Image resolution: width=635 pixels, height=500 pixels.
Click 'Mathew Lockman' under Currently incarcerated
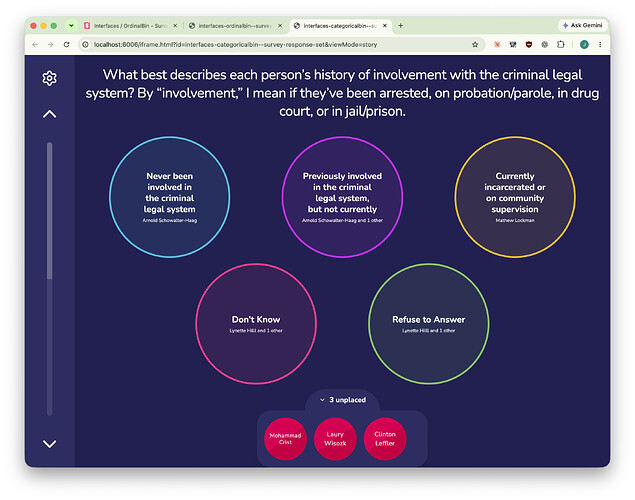[x=515, y=220]
